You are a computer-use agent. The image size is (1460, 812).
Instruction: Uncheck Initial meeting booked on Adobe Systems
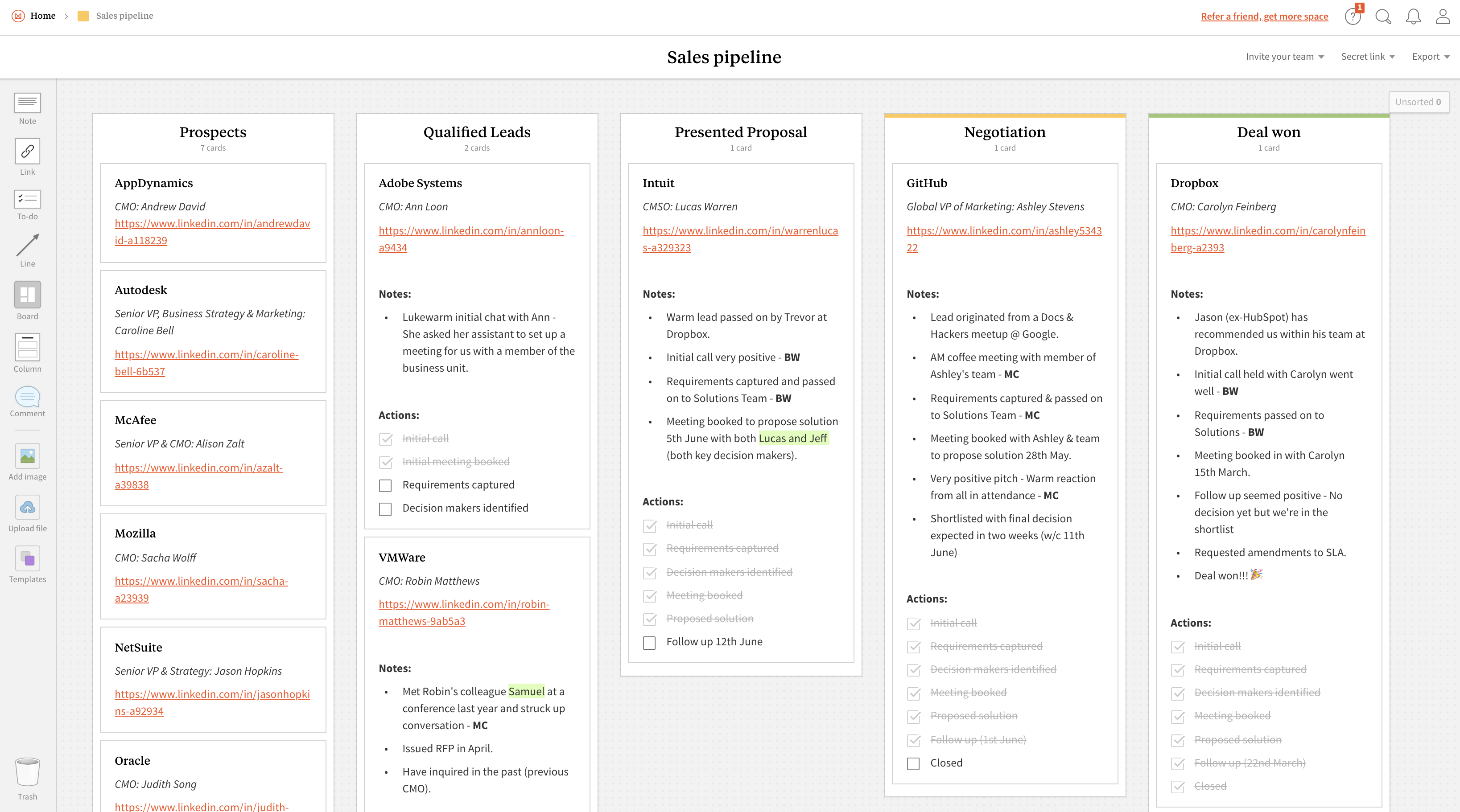385,462
